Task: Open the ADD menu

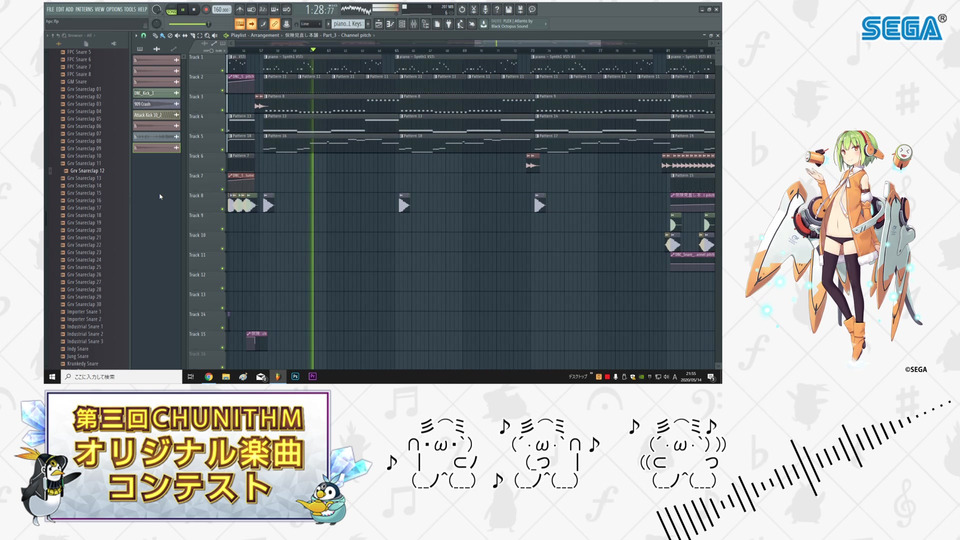Action: click(70, 9)
